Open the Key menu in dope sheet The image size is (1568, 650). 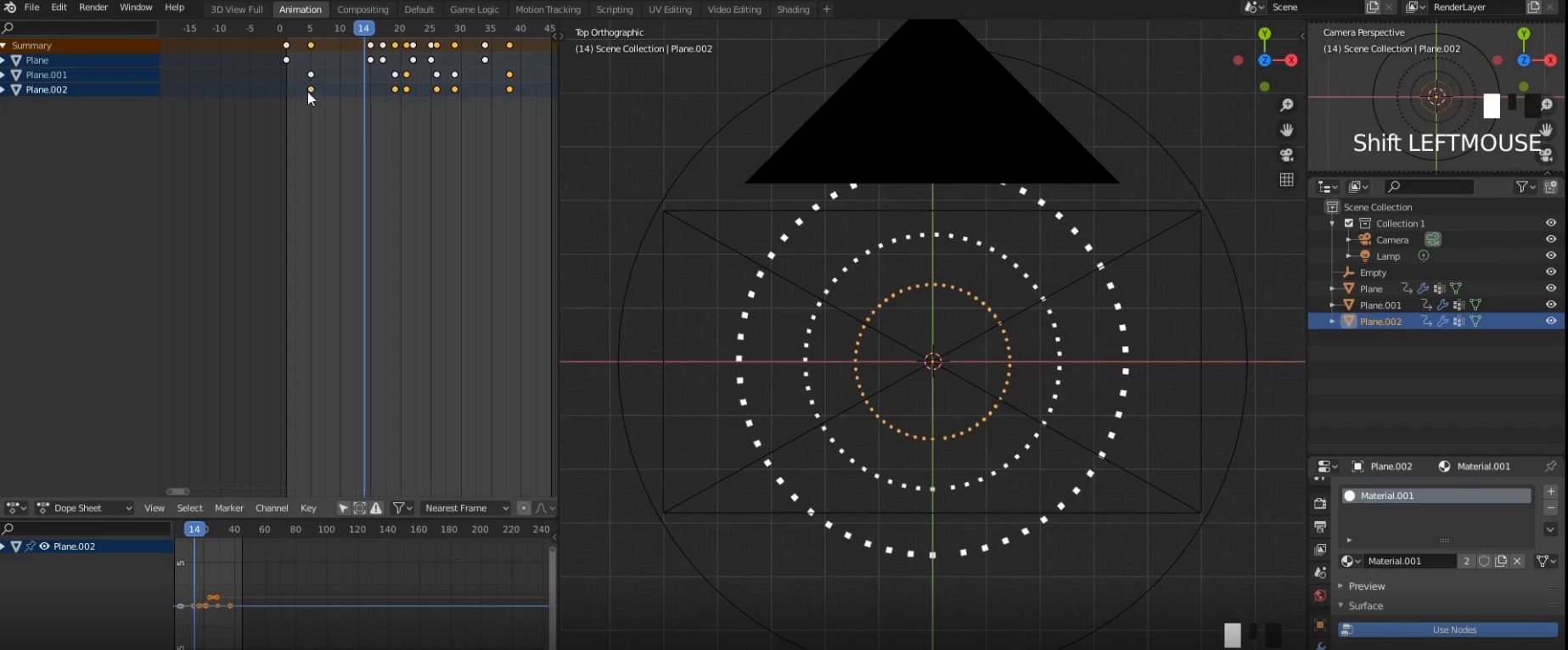tap(308, 508)
